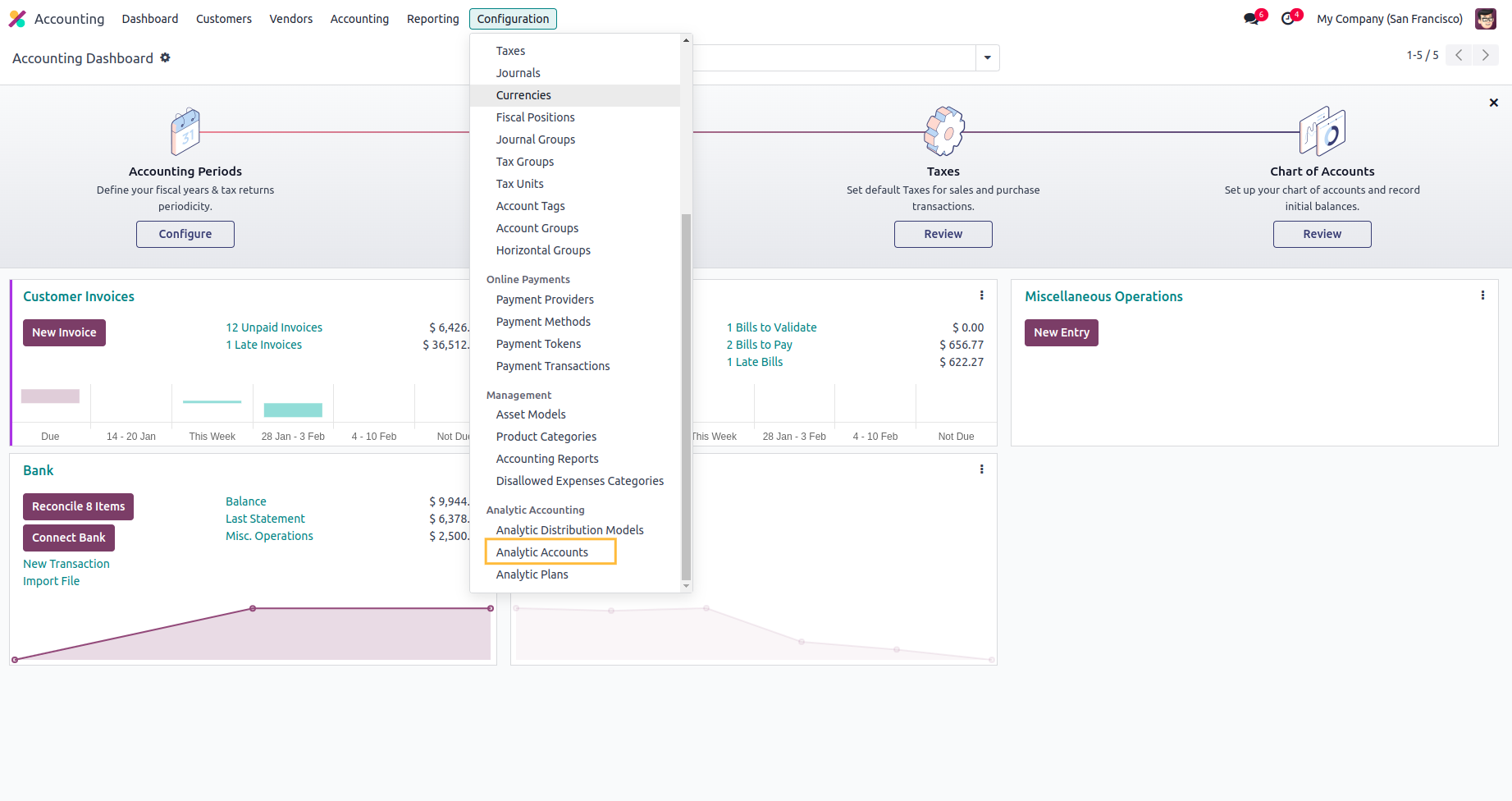Go to previous page arrow
This screenshot has height=801, width=1512.
1459,55
